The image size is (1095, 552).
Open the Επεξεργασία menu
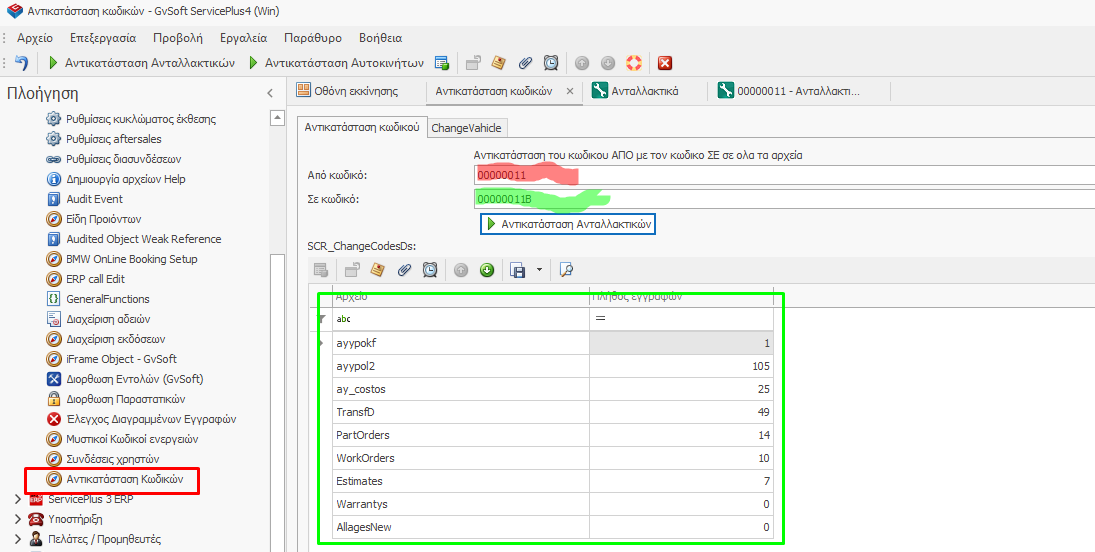click(103, 38)
